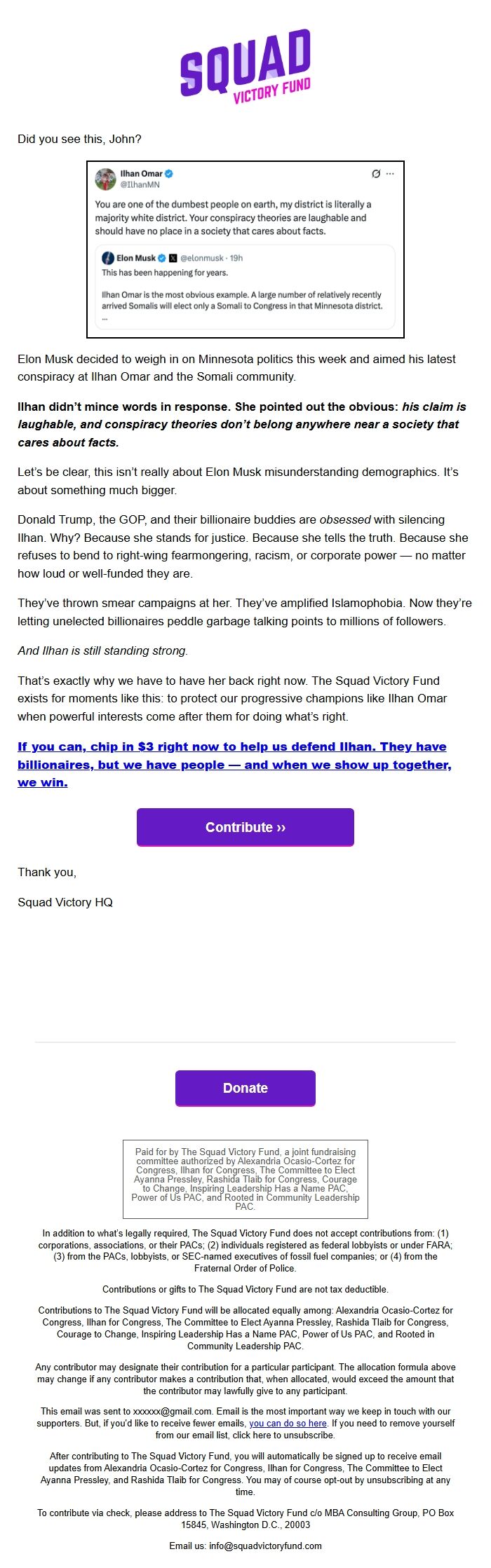Viewport: 491px width, 1568px height.
Task: Click the verified badge next to Ilhan Omar
Action: pos(169,174)
